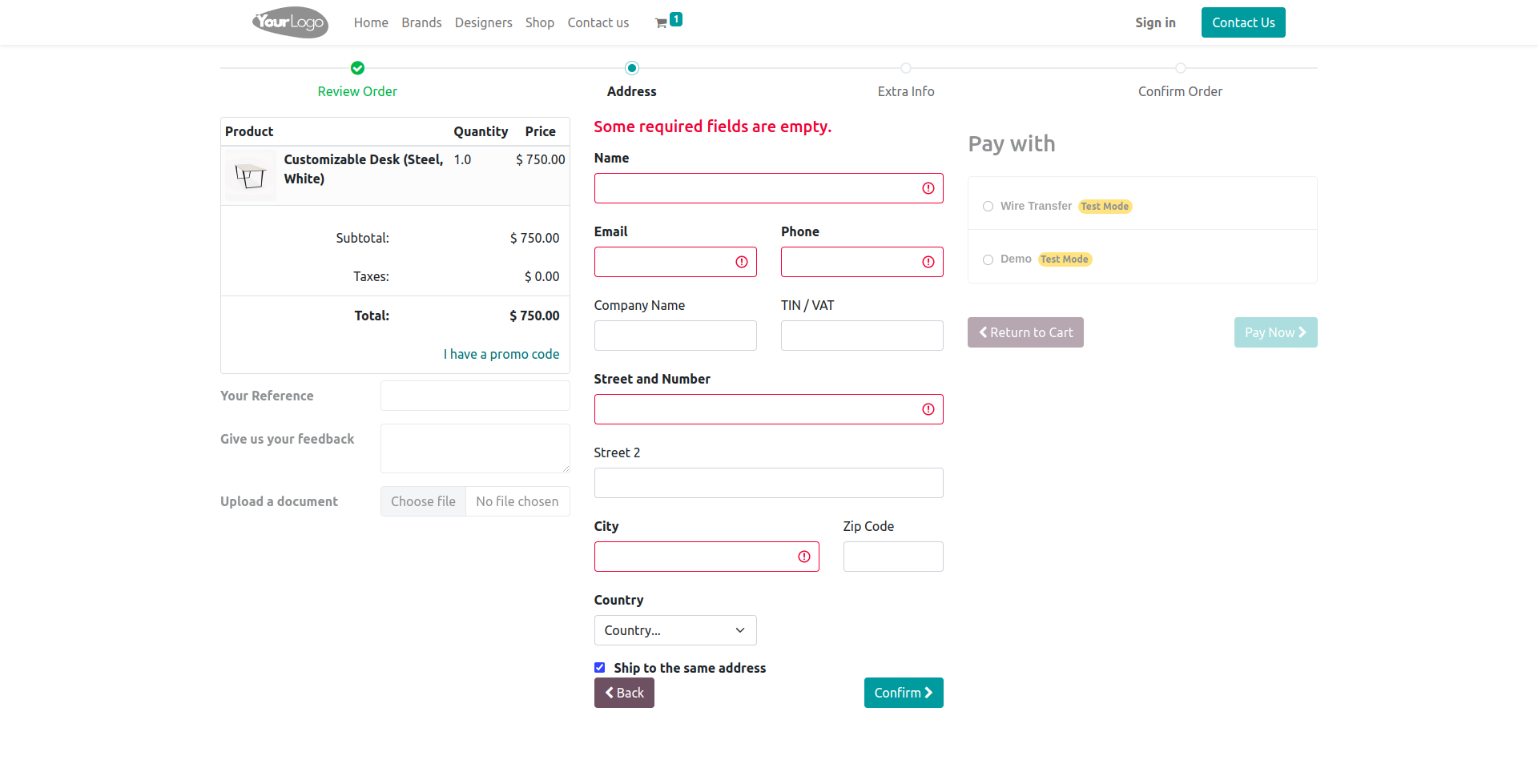Image resolution: width=1538 pixels, height=784 pixels.
Task: Click the warning icon in Email field
Action: click(x=742, y=262)
